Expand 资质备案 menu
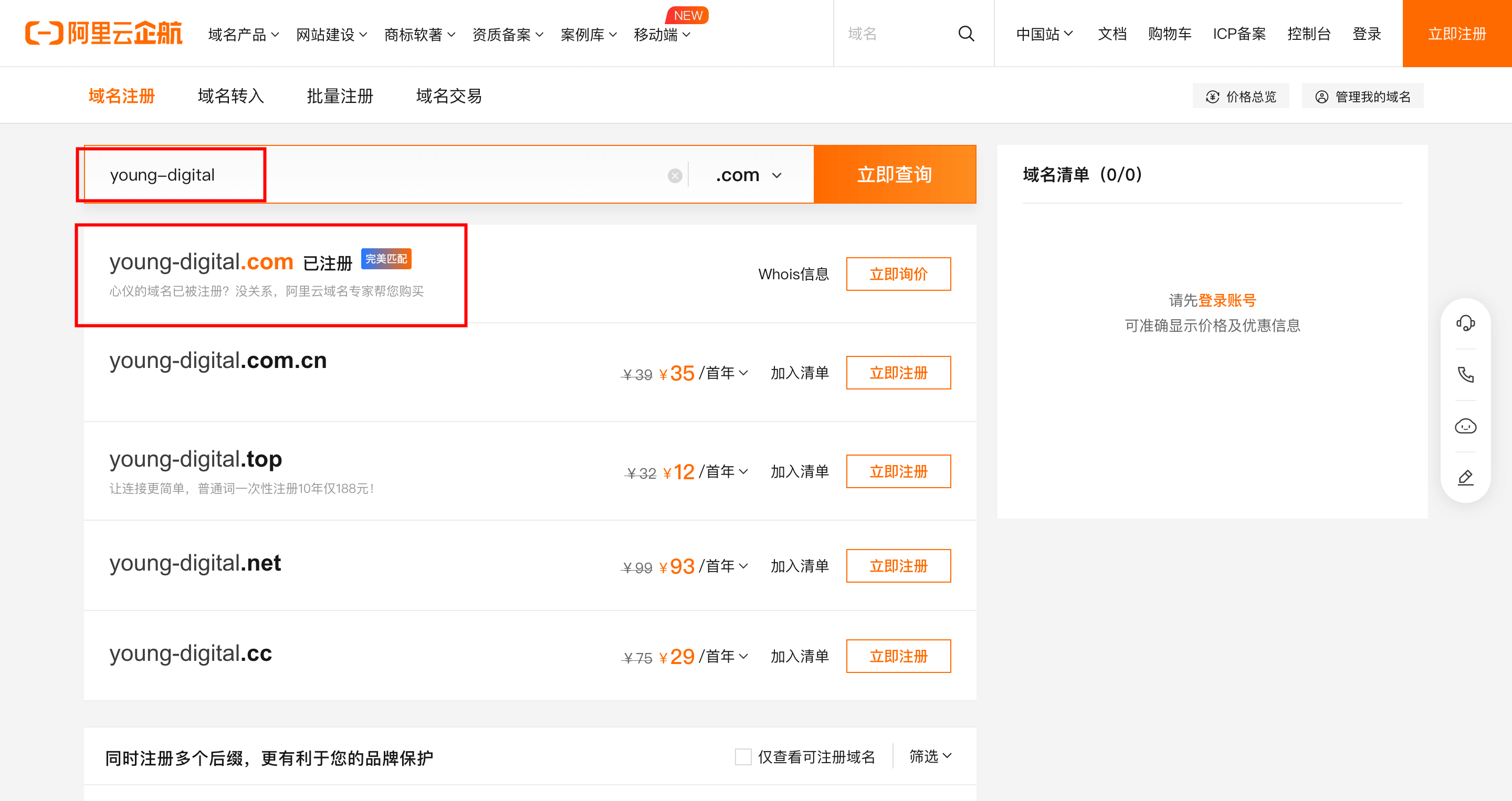This screenshot has height=801, width=1512. (508, 35)
